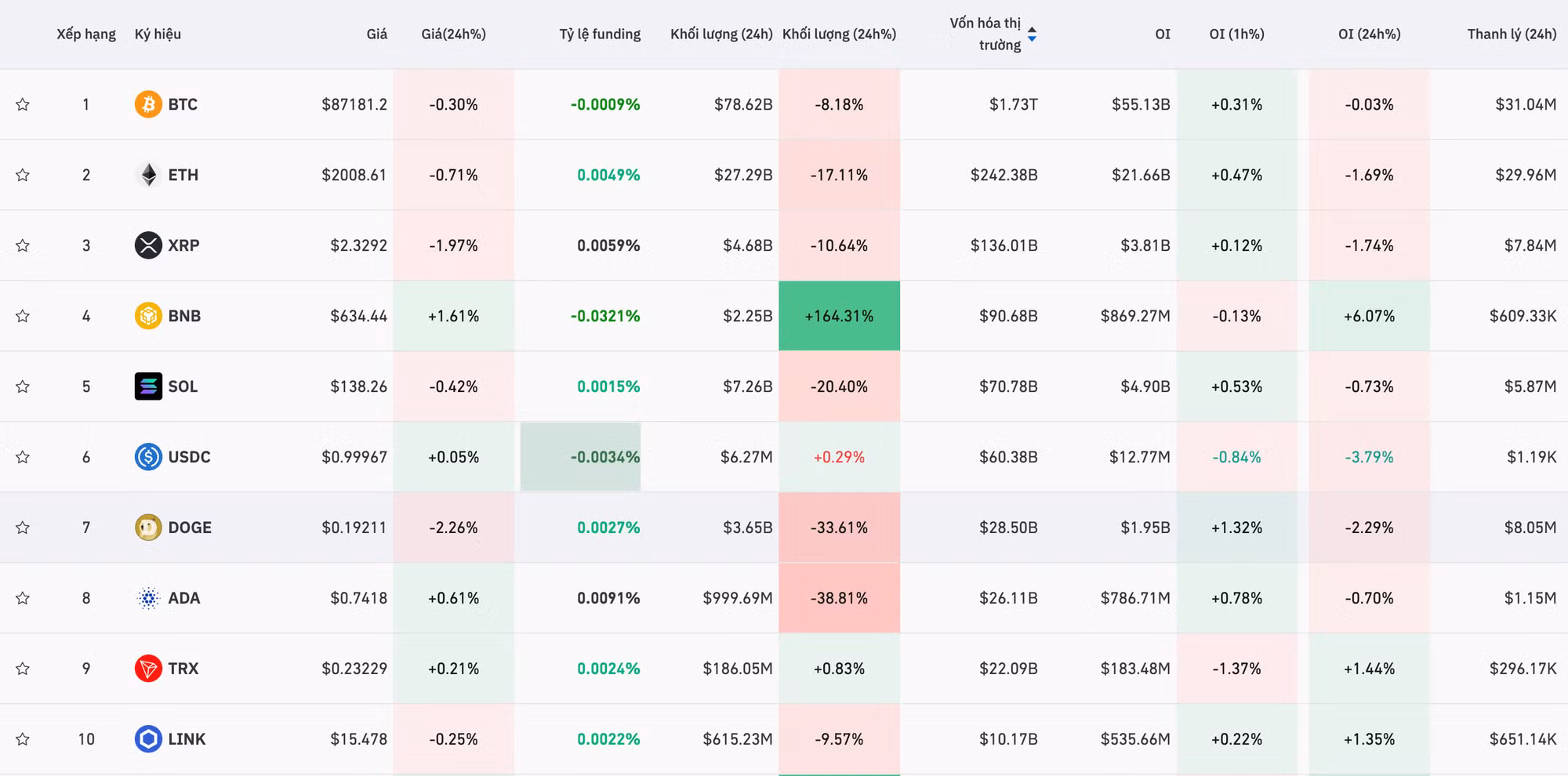This screenshot has height=776, width=1568.
Task: Sort by OI (24h%) column
Action: click(x=1370, y=34)
